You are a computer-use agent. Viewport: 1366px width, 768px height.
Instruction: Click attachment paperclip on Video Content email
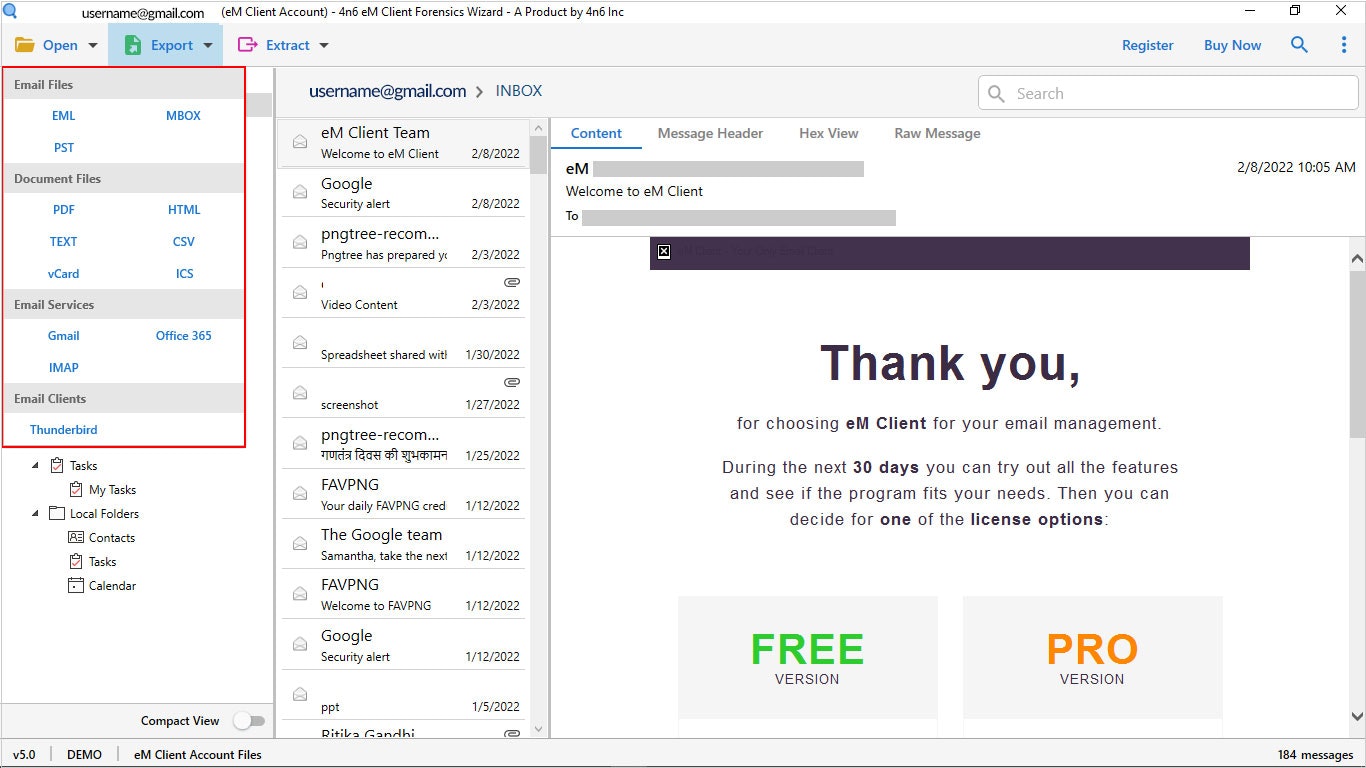point(512,282)
